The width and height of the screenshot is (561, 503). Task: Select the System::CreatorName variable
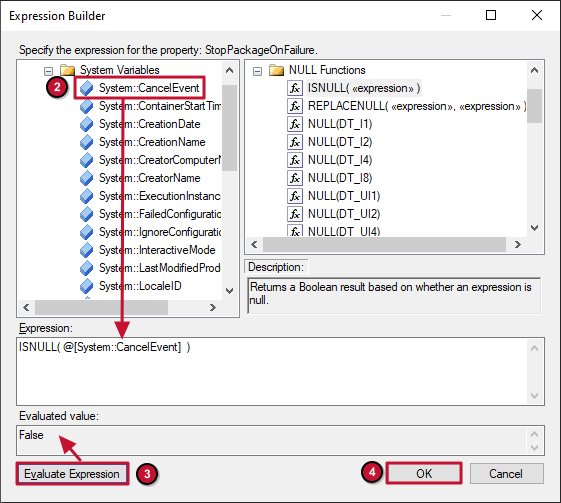click(x=150, y=178)
